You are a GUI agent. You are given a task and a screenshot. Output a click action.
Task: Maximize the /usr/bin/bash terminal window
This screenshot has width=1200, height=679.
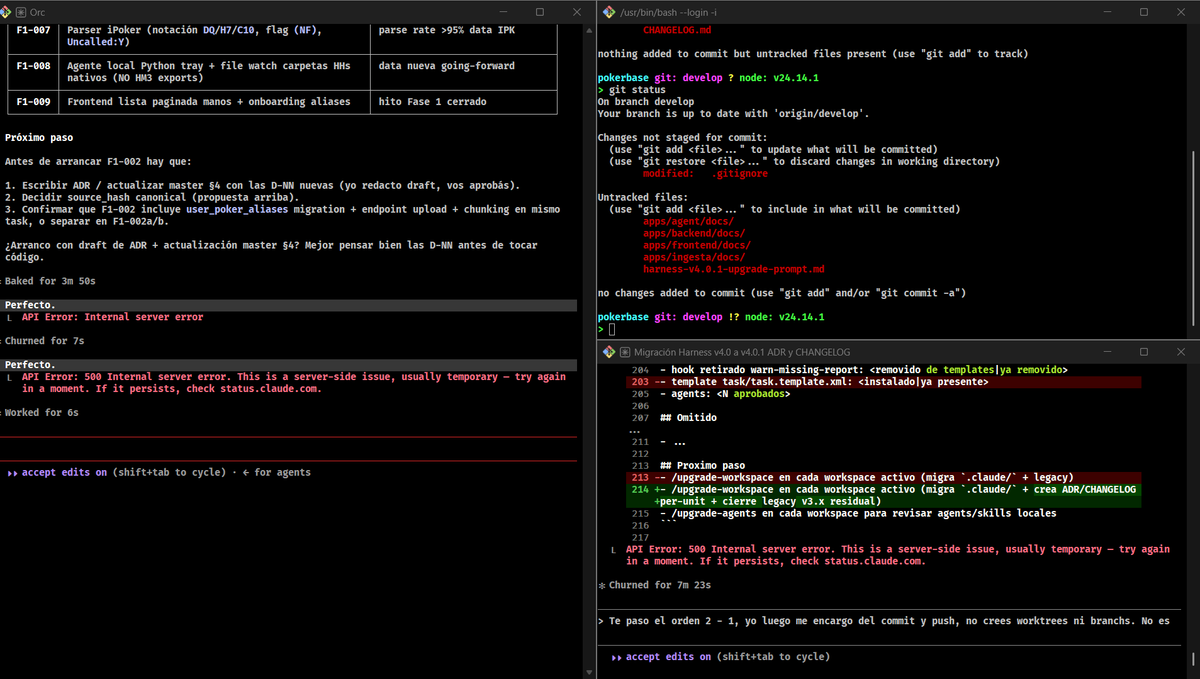[1144, 12]
